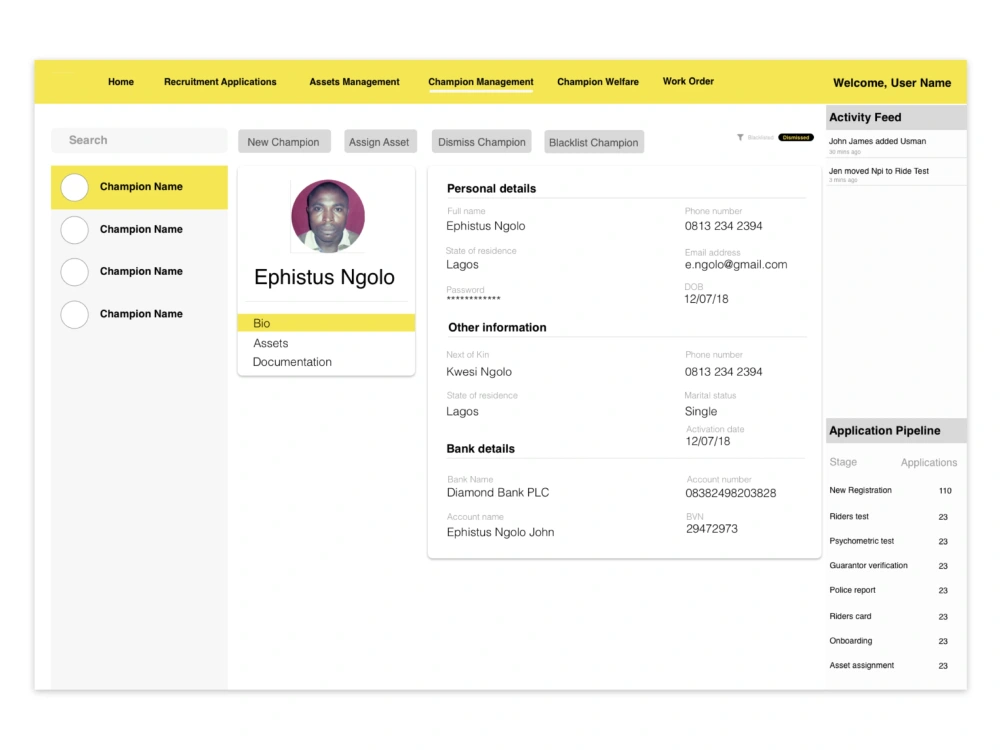Click the Application Pipeline header
The image size is (1000, 750).
point(896,430)
